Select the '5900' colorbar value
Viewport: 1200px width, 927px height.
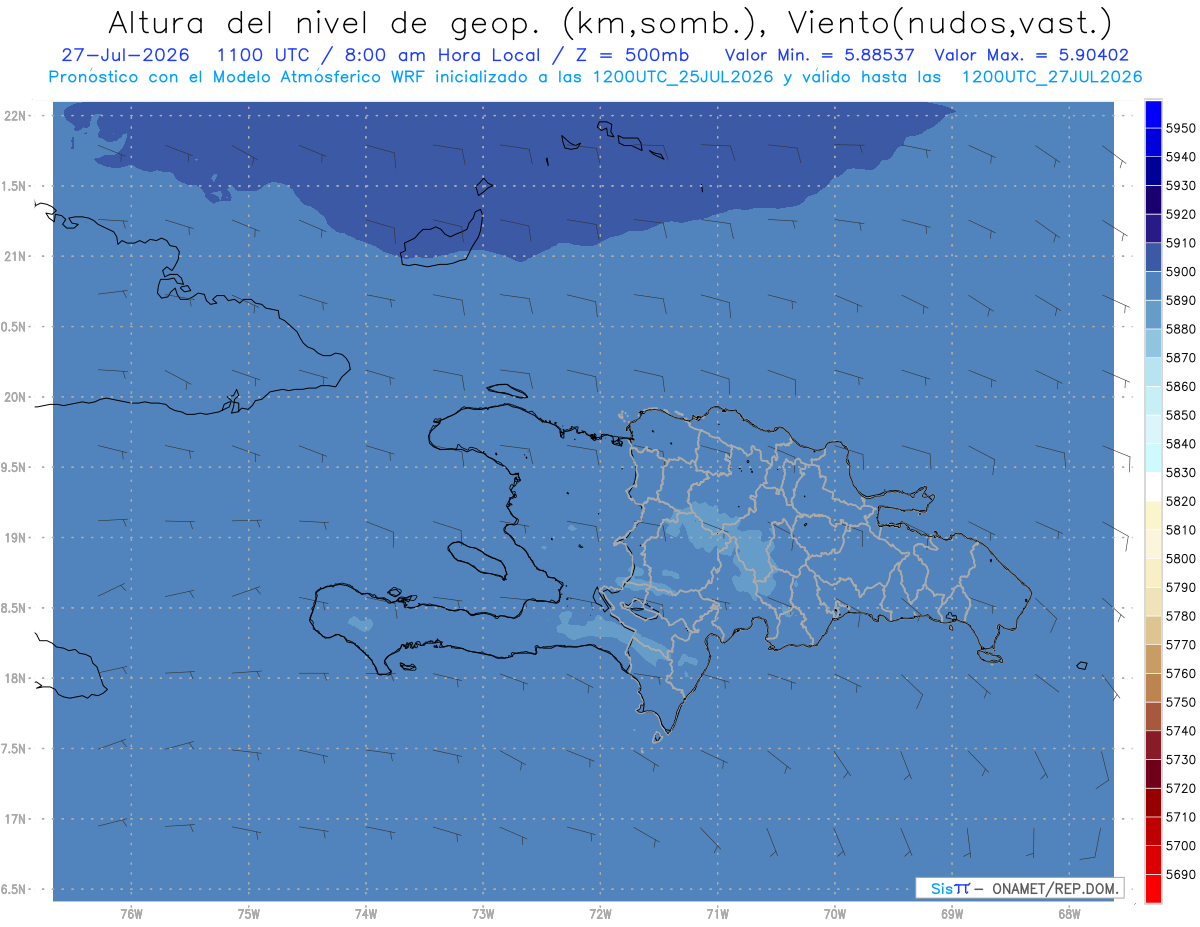pos(1181,272)
